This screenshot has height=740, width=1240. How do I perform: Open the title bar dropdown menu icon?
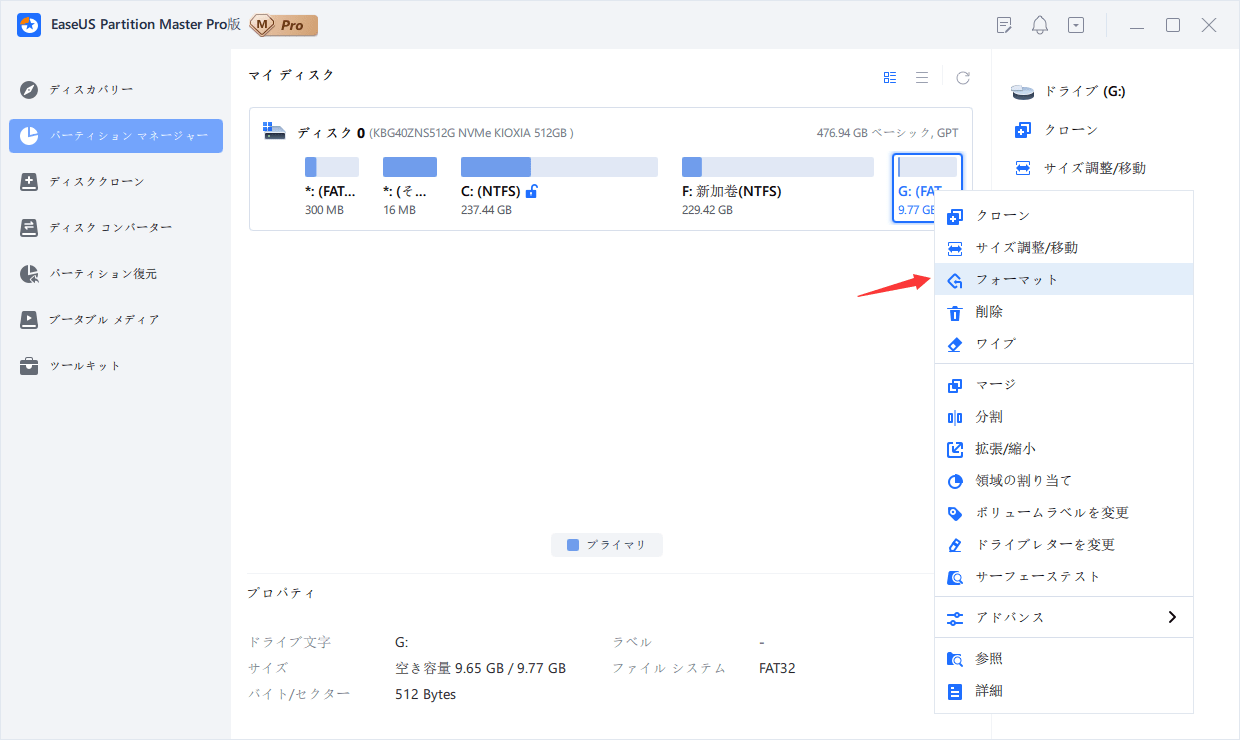coord(1076,26)
